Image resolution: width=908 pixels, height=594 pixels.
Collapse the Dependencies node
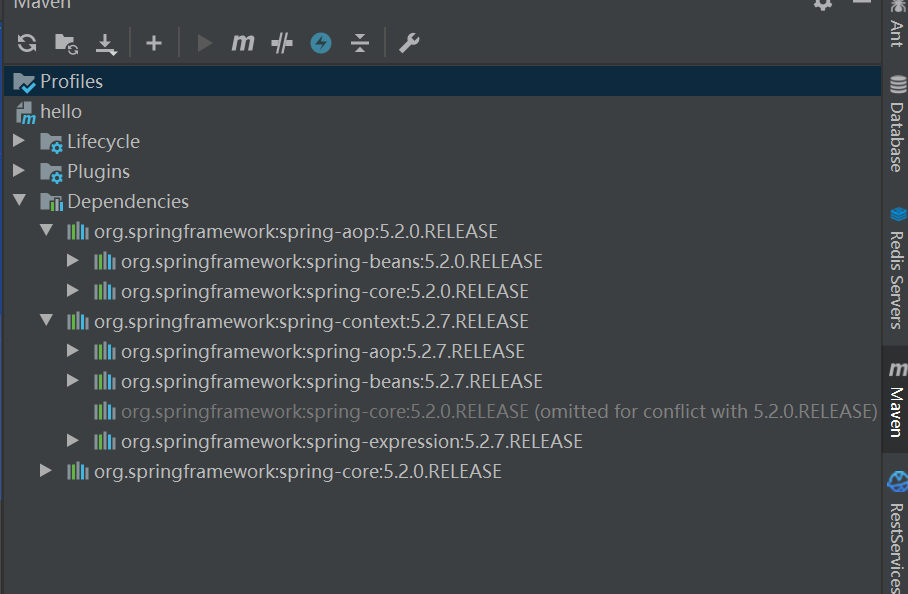coord(19,200)
